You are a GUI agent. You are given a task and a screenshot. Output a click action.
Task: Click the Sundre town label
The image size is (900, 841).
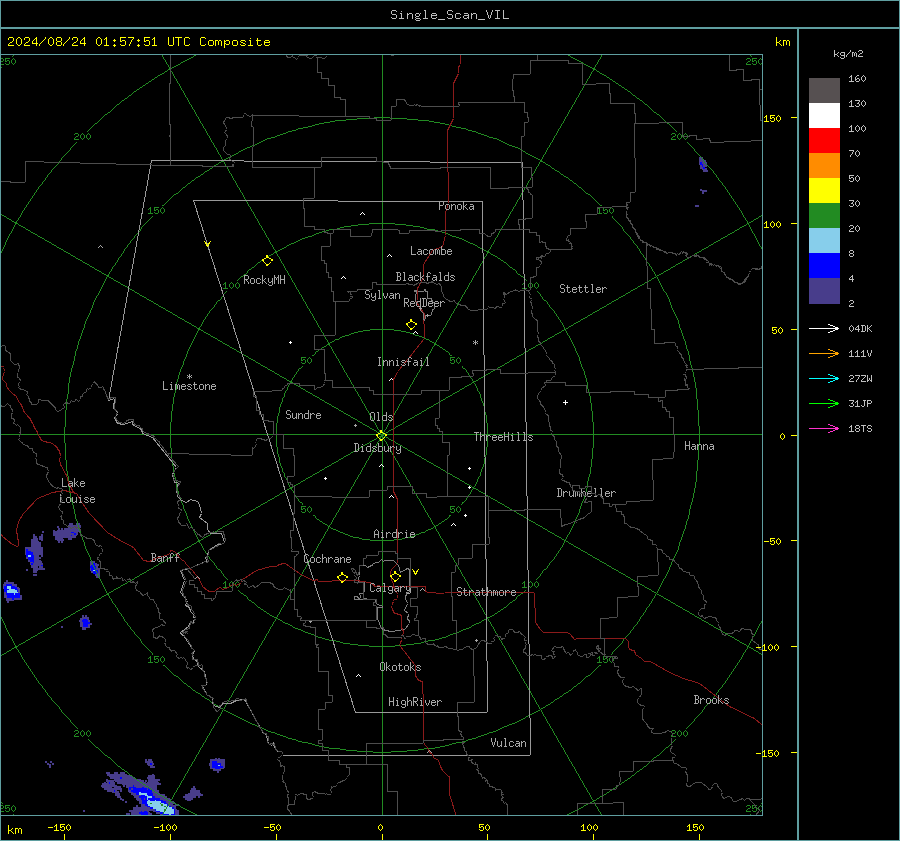(x=303, y=414)
